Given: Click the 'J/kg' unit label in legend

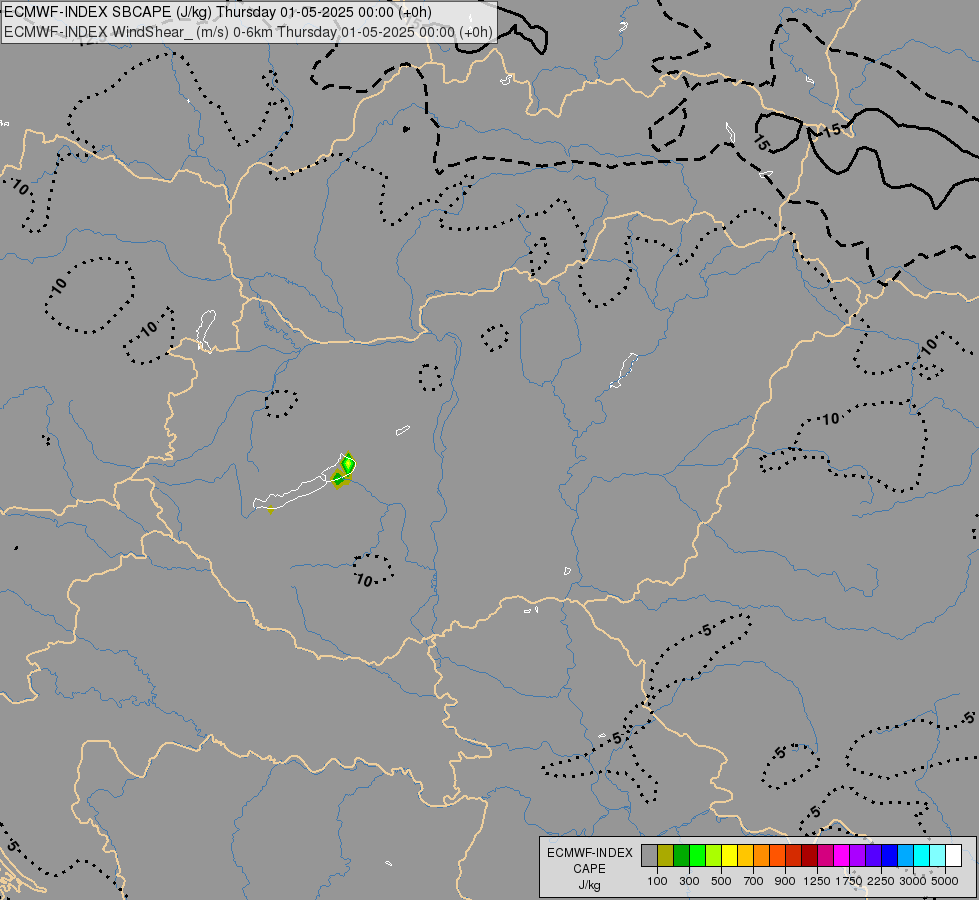Looking at the screenshot, I should point(589,885).
